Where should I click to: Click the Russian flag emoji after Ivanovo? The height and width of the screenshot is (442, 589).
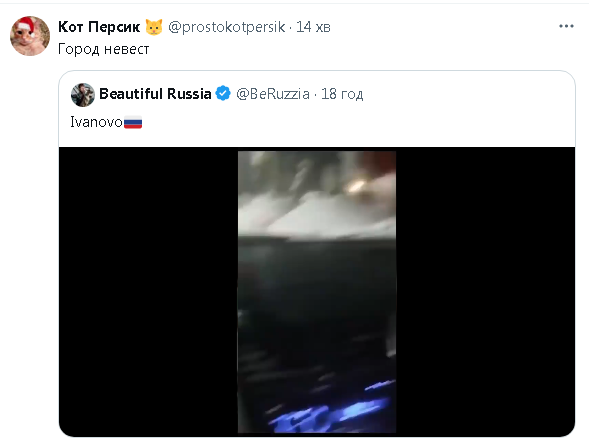(x=133, y=122)
